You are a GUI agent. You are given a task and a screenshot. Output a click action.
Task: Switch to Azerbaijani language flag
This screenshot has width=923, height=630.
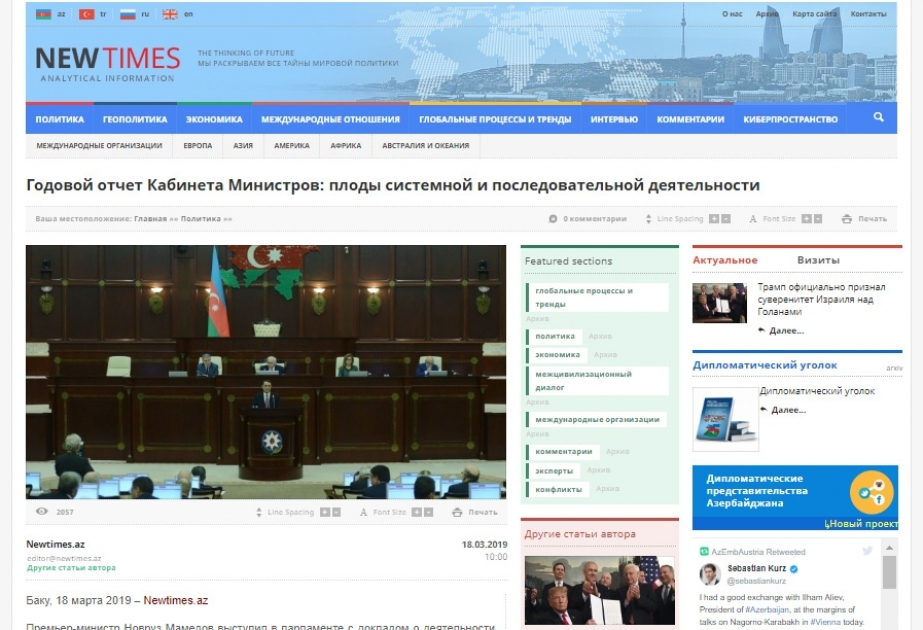coord(44,14)
